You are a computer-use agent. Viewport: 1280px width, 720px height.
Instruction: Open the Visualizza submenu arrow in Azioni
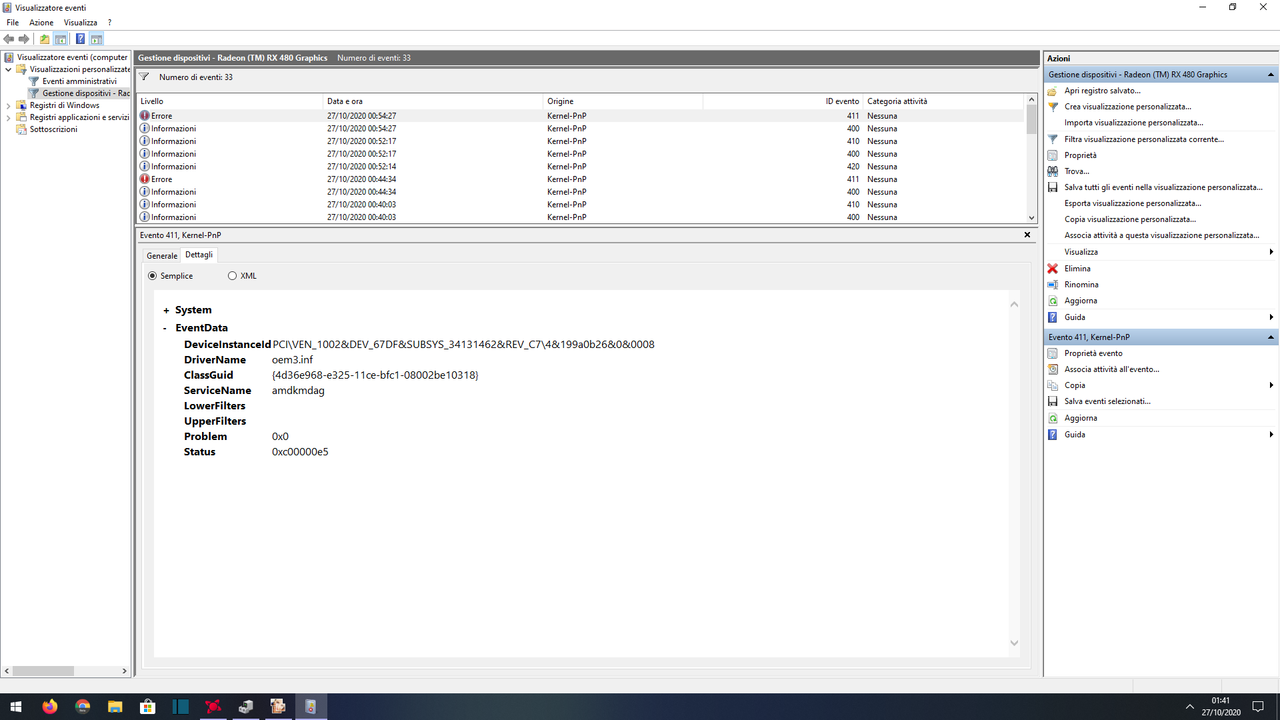(x=1271, y=252)
